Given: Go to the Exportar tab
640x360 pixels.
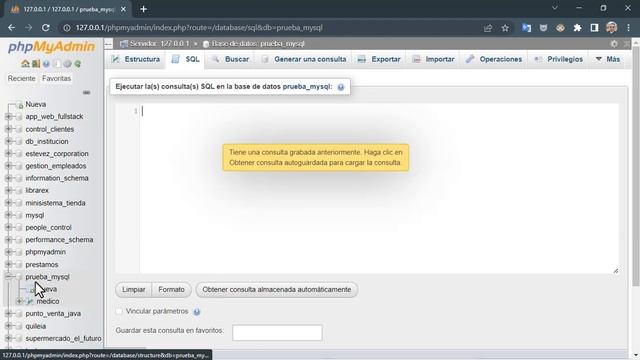Looking at the screenshot, I should click(379, 59).
